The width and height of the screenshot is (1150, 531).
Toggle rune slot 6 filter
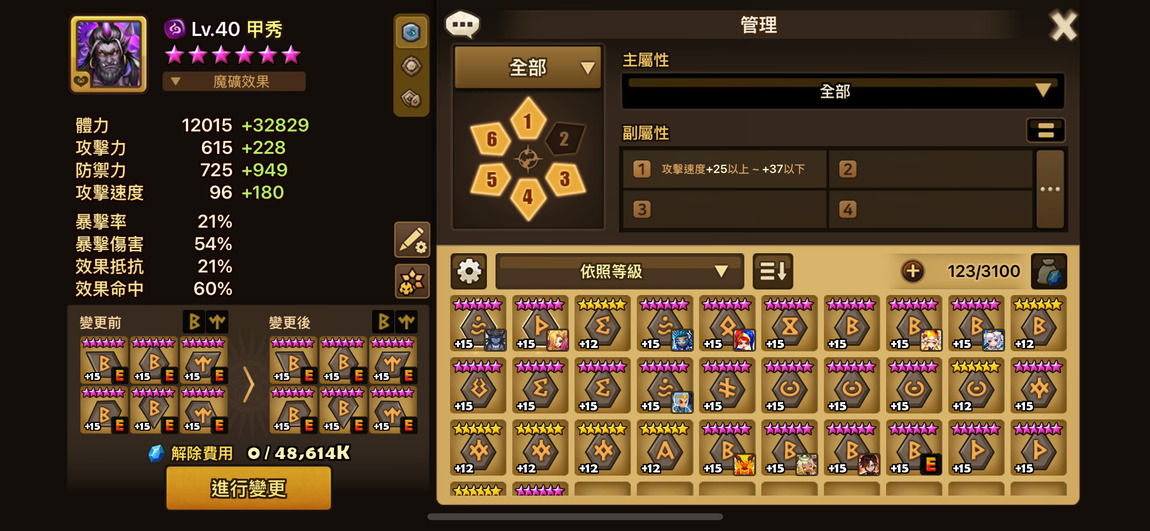[491, 138]
